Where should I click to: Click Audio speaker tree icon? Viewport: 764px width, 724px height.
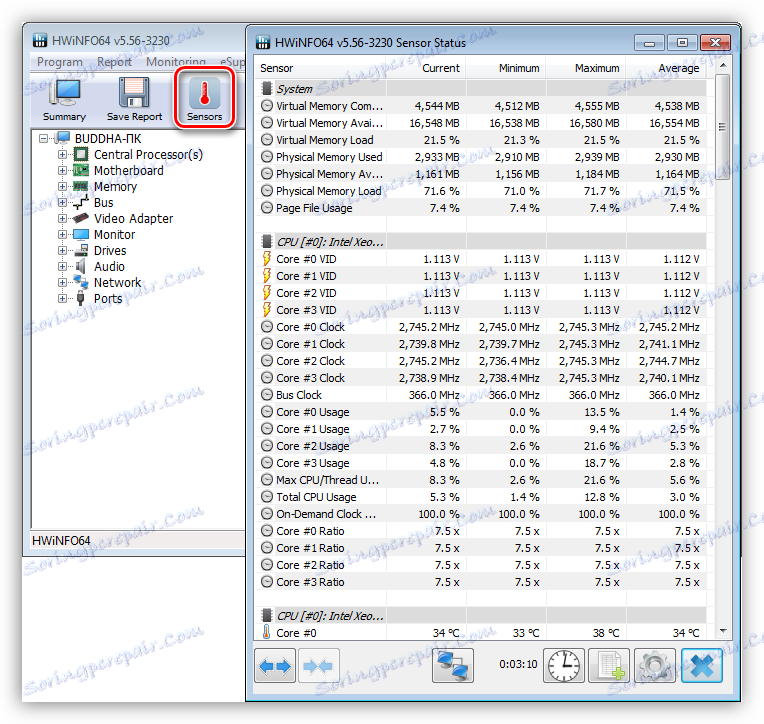81,266
